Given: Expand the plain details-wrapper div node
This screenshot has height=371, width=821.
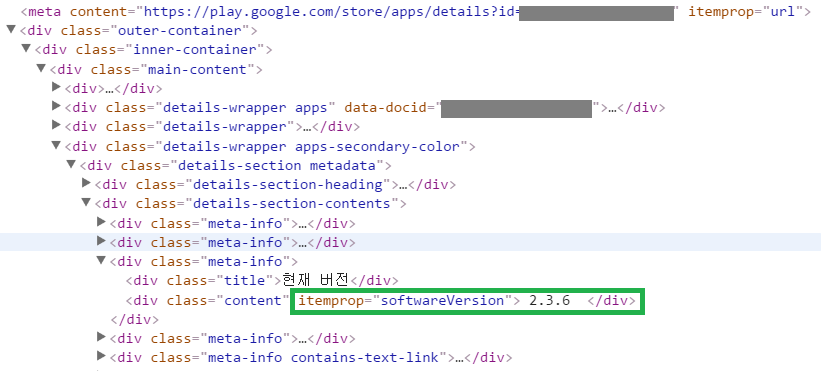Looking at the screenshot, I should (57, 126).
